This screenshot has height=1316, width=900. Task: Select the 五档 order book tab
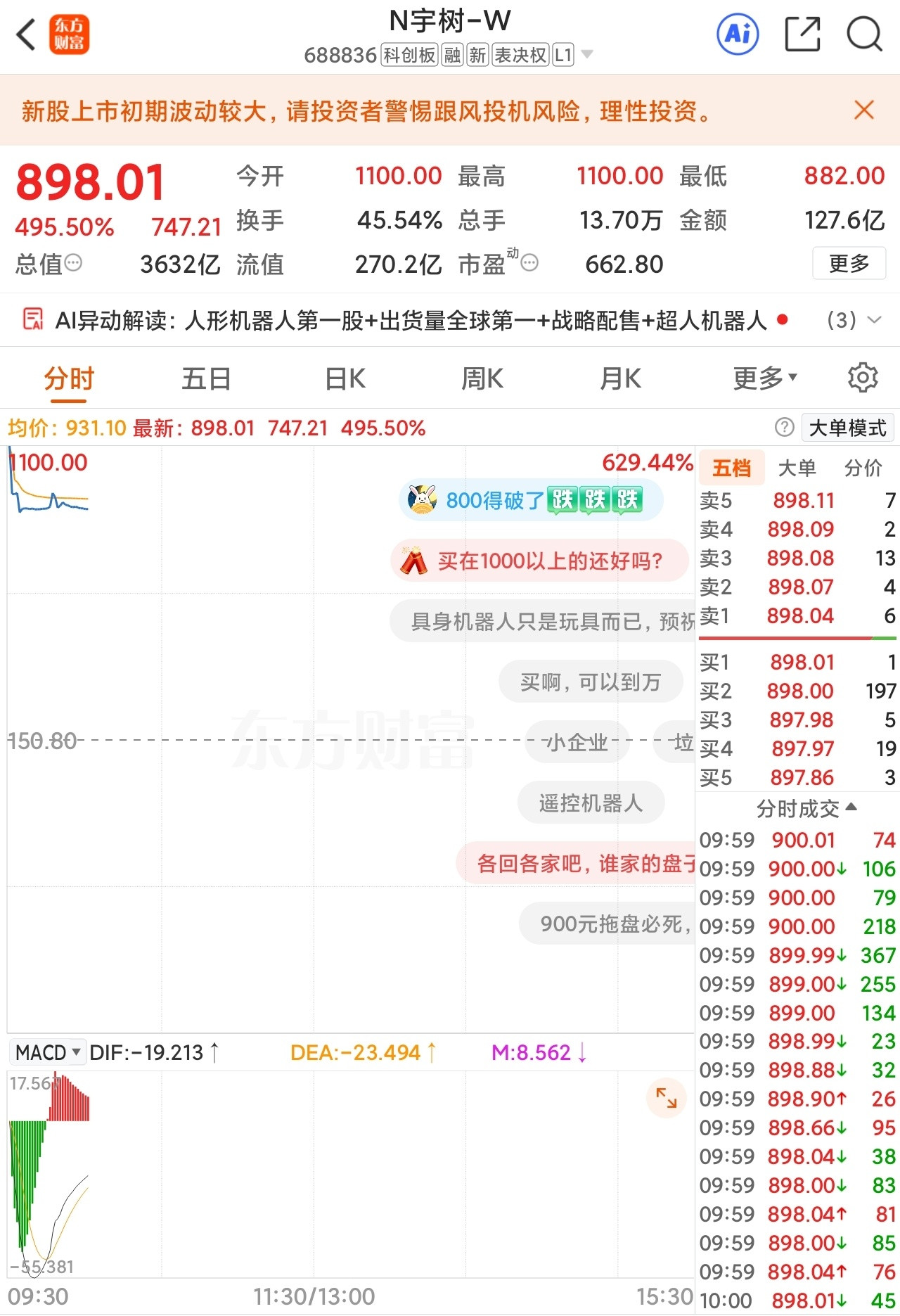click(x=731, y=468)
